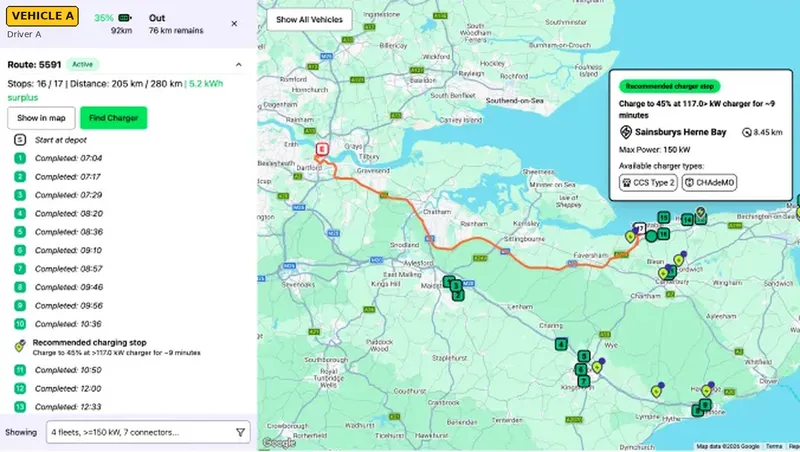This screenshot has width=800, height=452.
Task: Click map stop marker 5 near Wye
Action: [584, 356]
